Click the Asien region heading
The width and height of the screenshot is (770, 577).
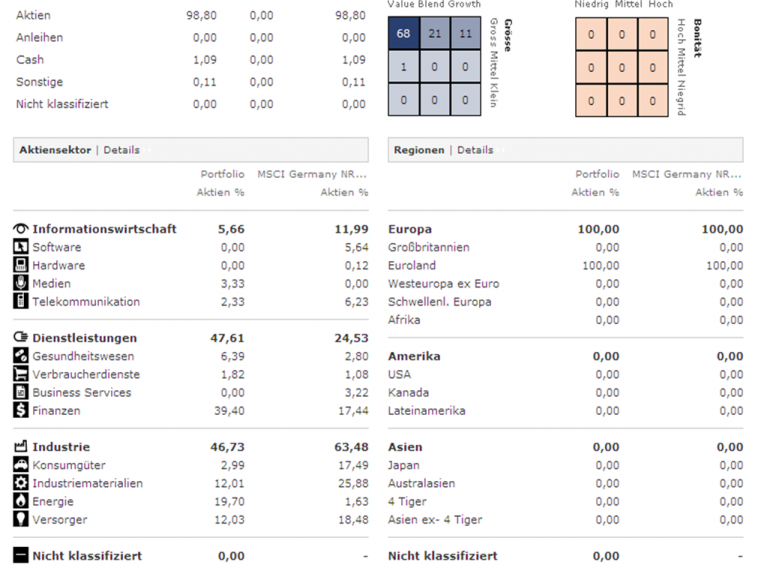405,447
